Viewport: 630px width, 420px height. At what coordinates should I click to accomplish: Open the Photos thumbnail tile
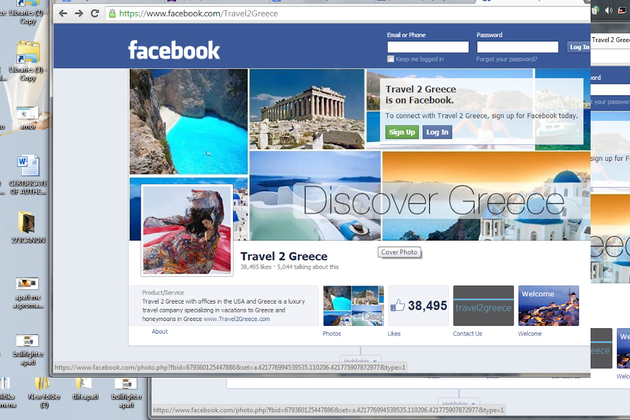click(354, 305)
